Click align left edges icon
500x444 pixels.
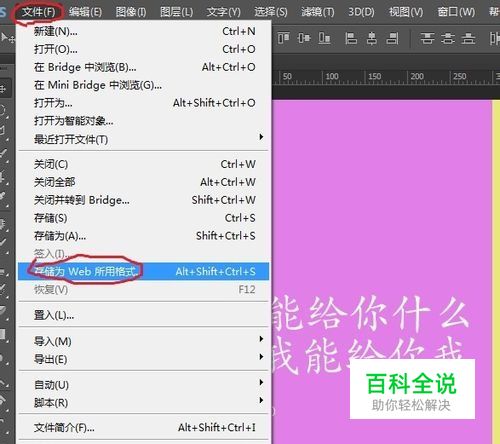[x=351, y=38]
